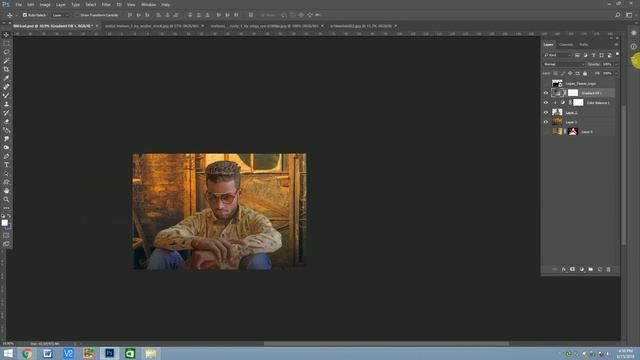The height and width of the screenshot is (360, 640).
Task: Add a layer style via fx icon
Action: pos(564,269)
